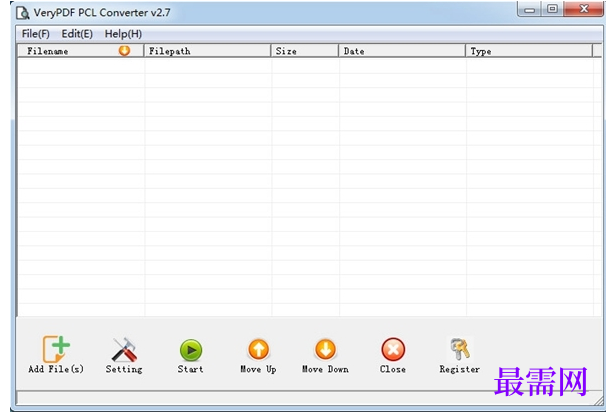Click the Add File(s) icon
Screen dimensions: 606x413
click(56, 348)
